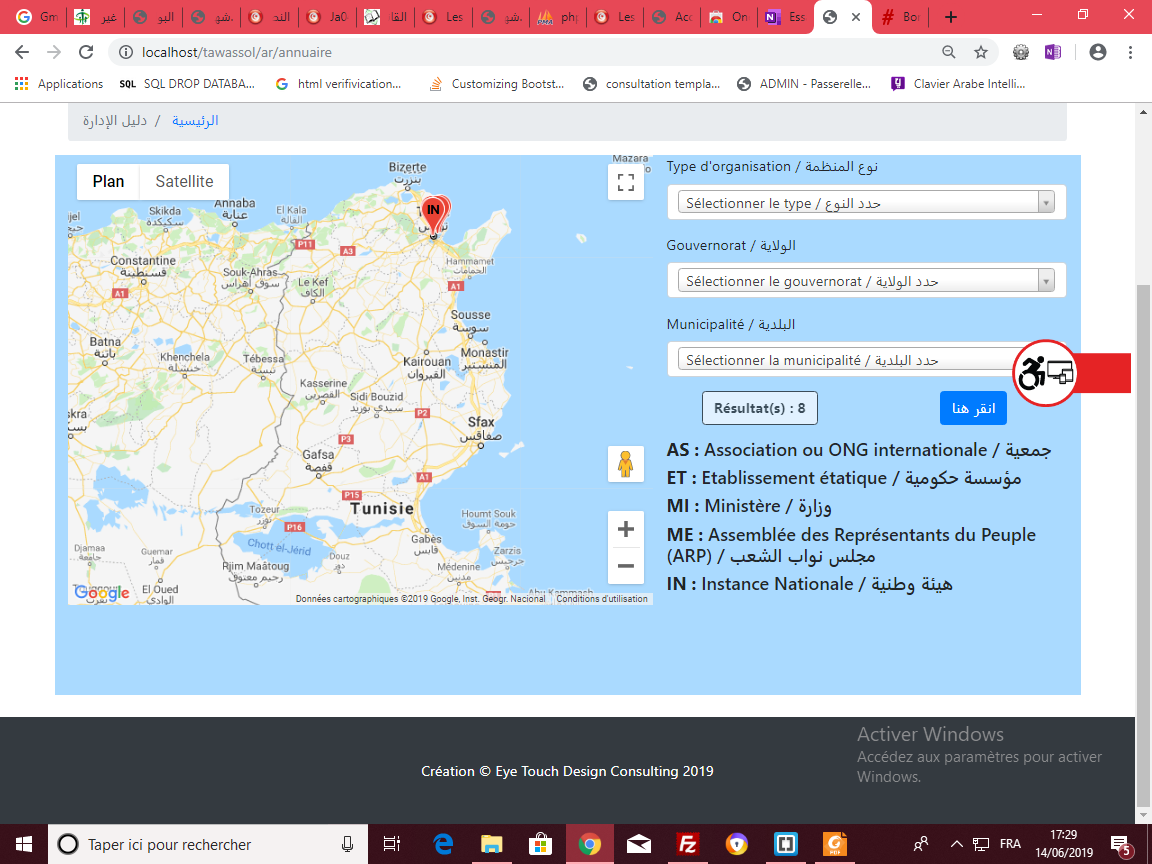Image resolution: width=1152 pixels, height=864 pixels.
Task: Click the Windows taskbar search box
Action: point(208,844)
